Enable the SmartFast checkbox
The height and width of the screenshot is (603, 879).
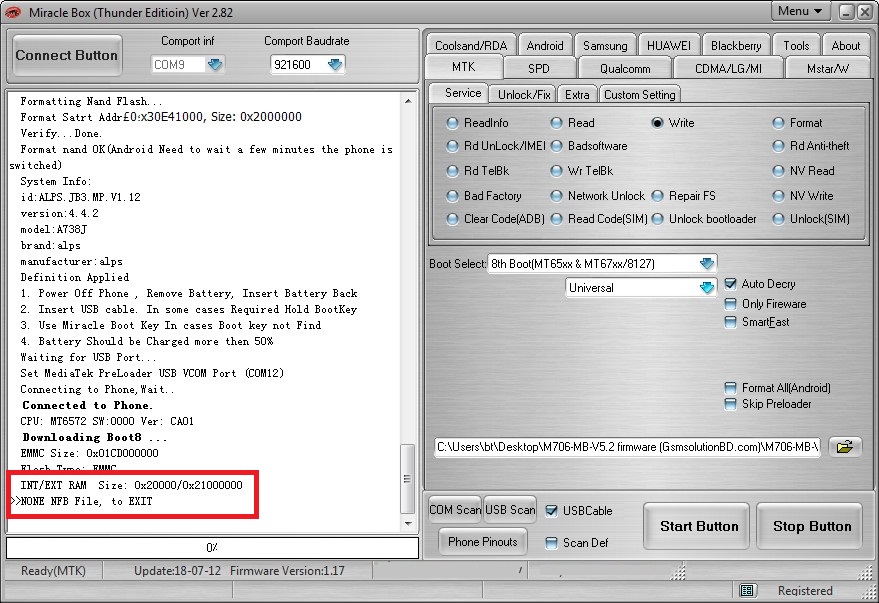(x=730, y=322)
